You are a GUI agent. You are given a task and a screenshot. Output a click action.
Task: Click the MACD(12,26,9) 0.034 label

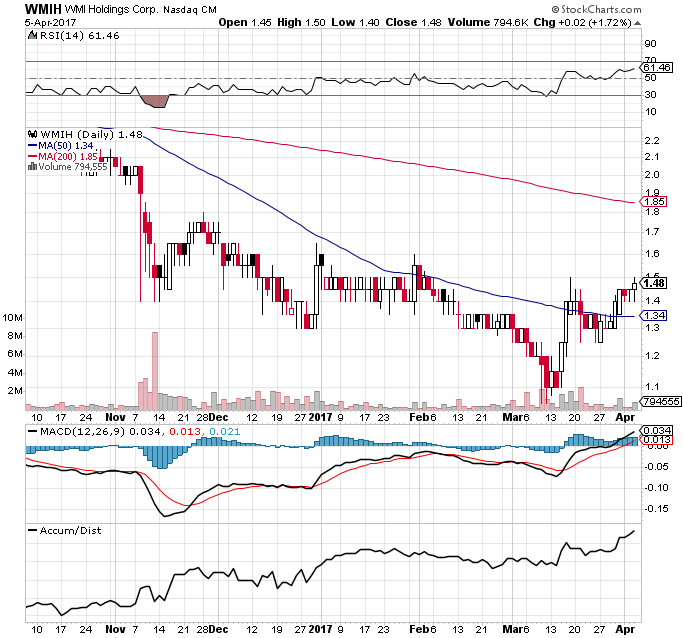100,432
